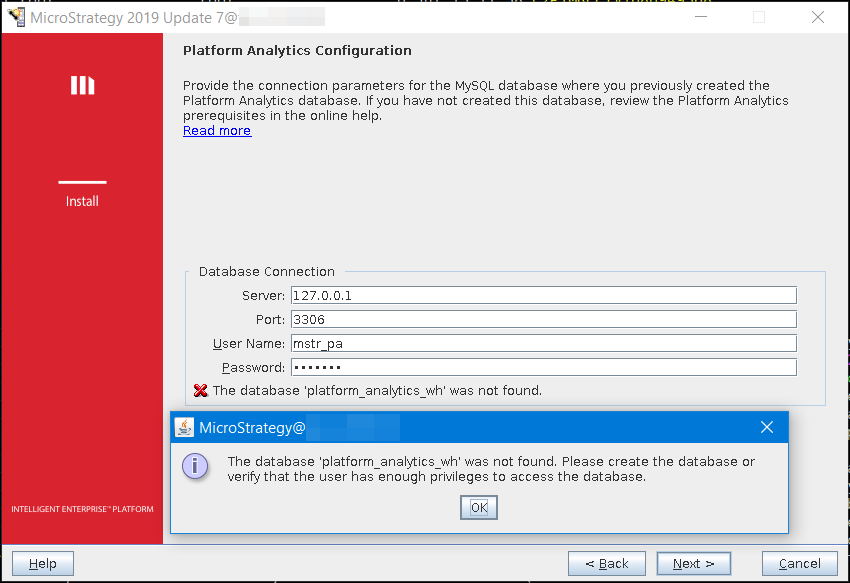Click the Back button
Viewport: 850px width, 583px height.
607,563
